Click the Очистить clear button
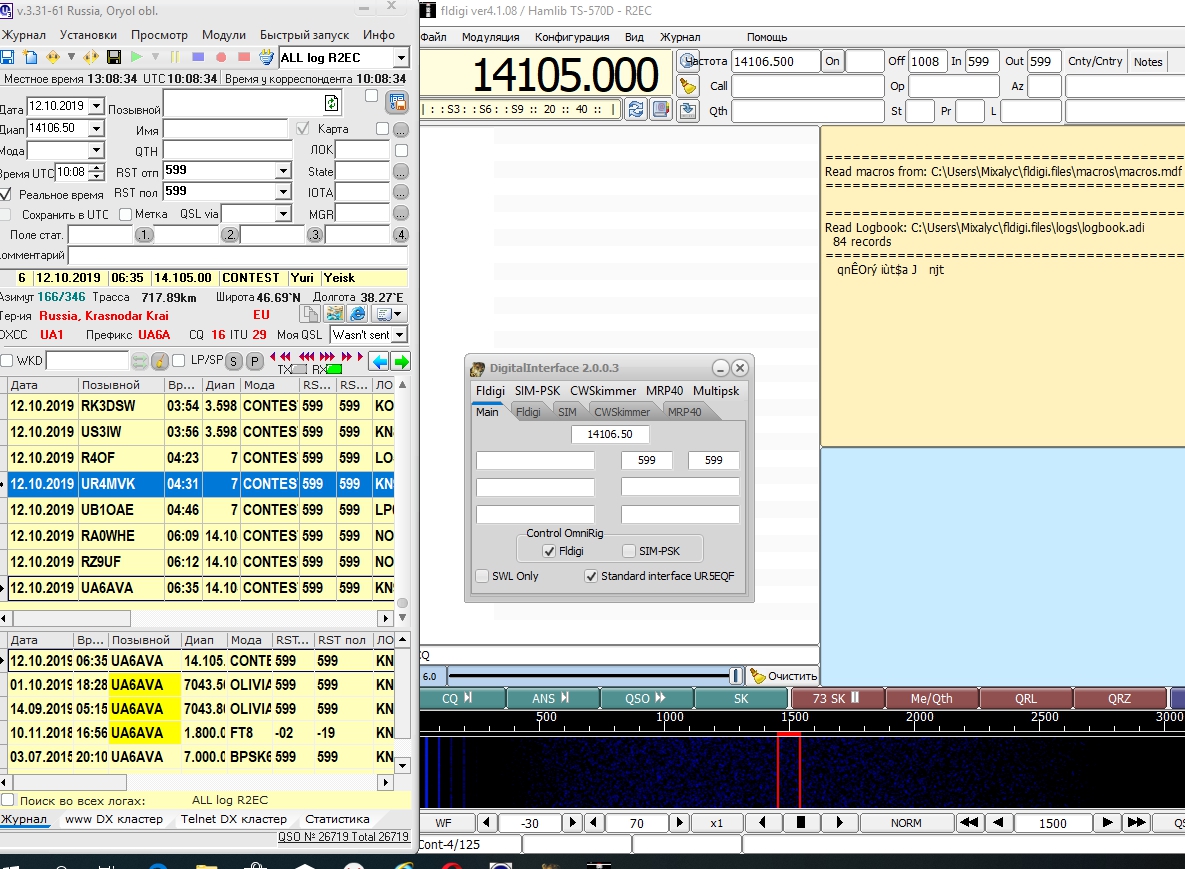Image resolution: width=1185 pixels, height=869 pixels. [x=783, y=676]
